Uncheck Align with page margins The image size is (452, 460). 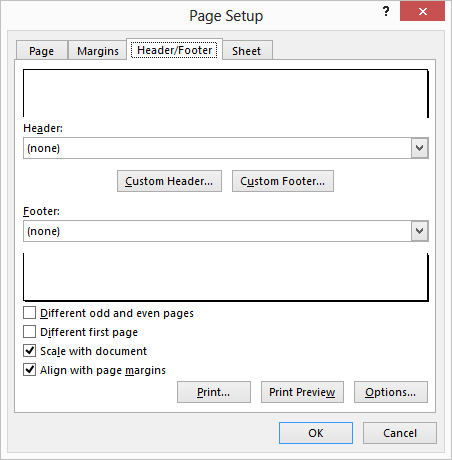point(30,370)
